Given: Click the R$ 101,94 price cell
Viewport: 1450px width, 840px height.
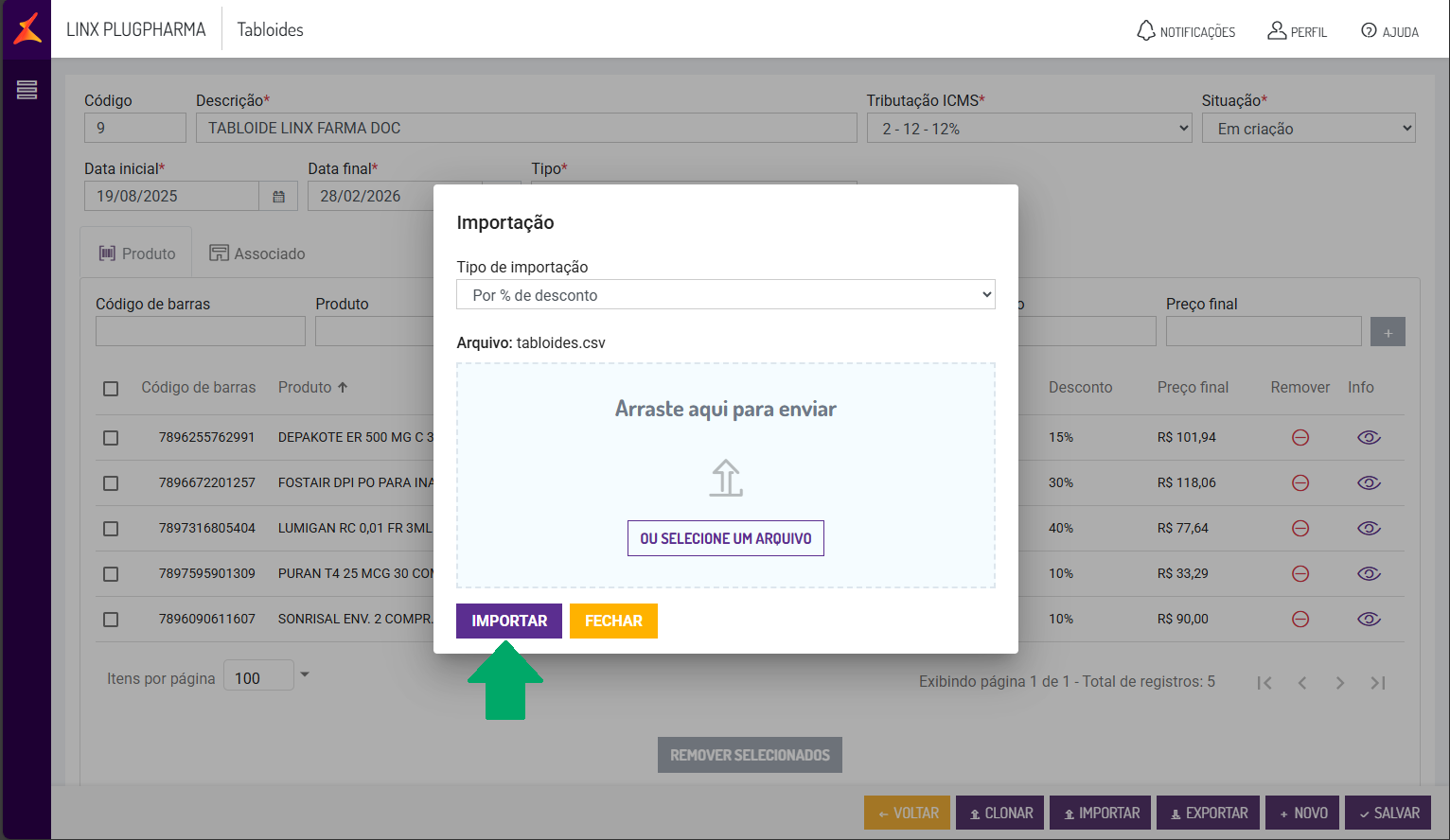Looking at the screenshot, I should click(1187, 437).
